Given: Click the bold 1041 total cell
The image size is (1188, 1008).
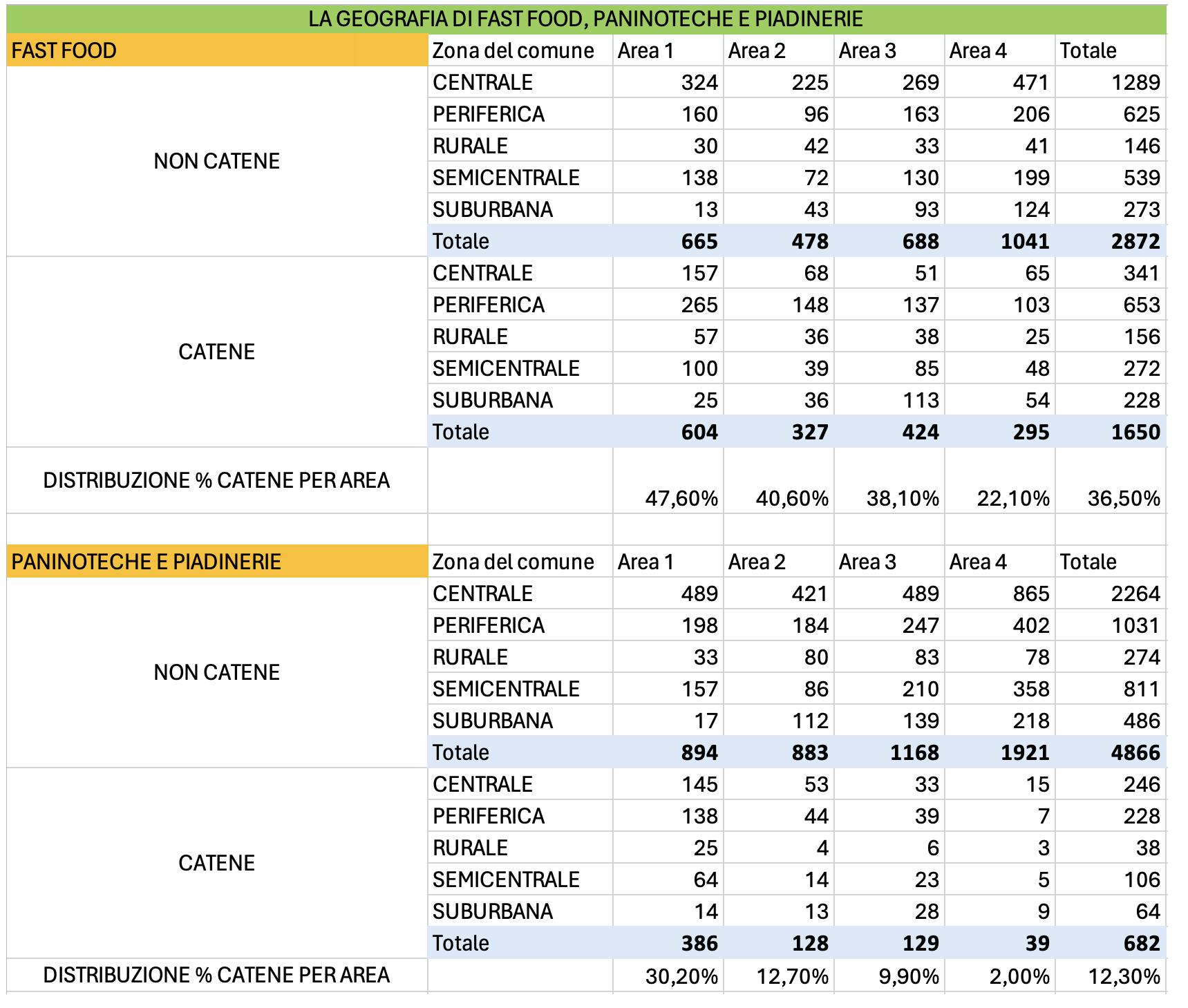Looking at the screenshot, I should point(1000,241).
